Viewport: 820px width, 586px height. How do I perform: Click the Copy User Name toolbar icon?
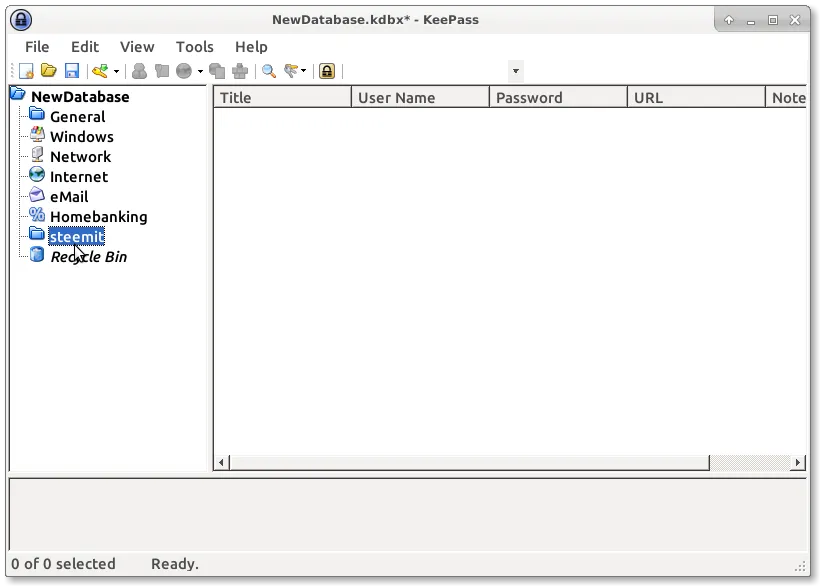(x=139, y=71)
